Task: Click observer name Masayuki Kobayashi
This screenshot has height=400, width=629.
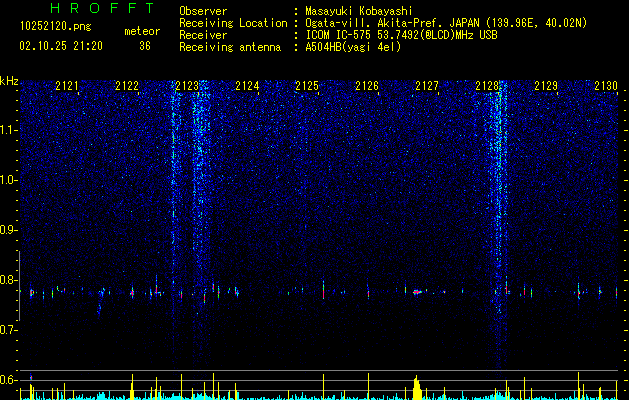Action: click(359, 11)
